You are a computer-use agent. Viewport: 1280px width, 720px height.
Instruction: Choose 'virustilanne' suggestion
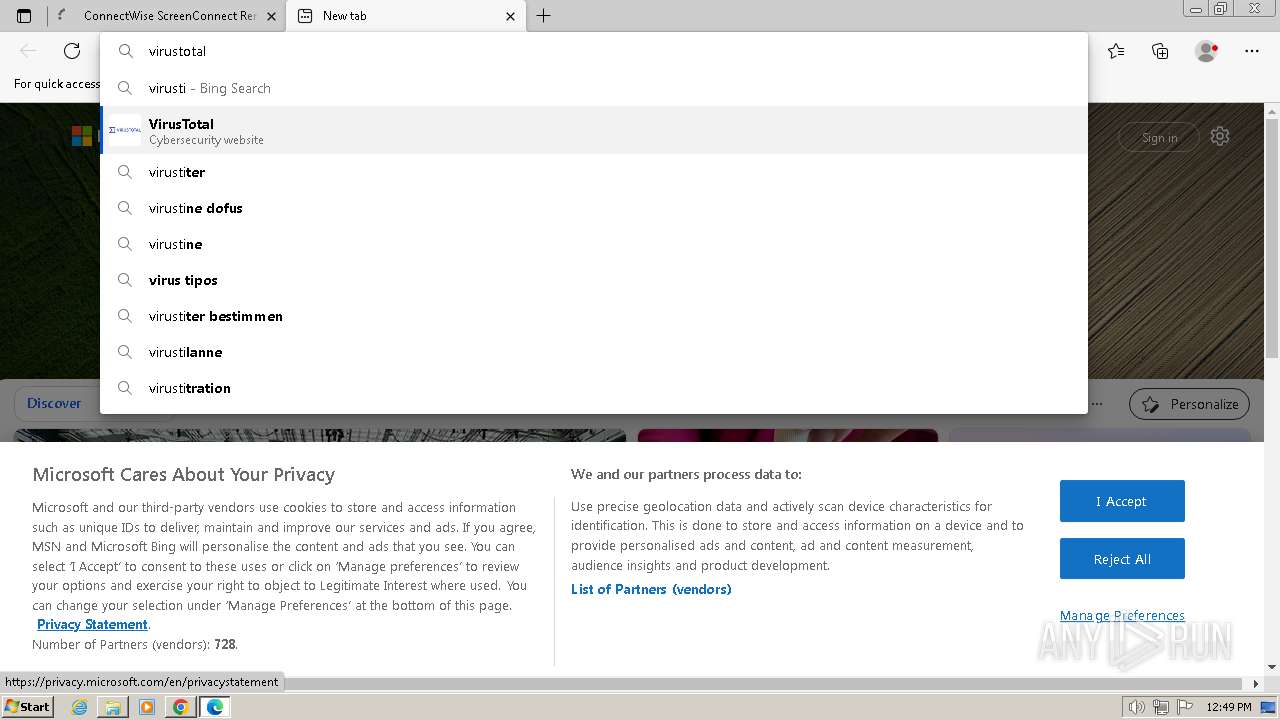click(x=594, y=352)
